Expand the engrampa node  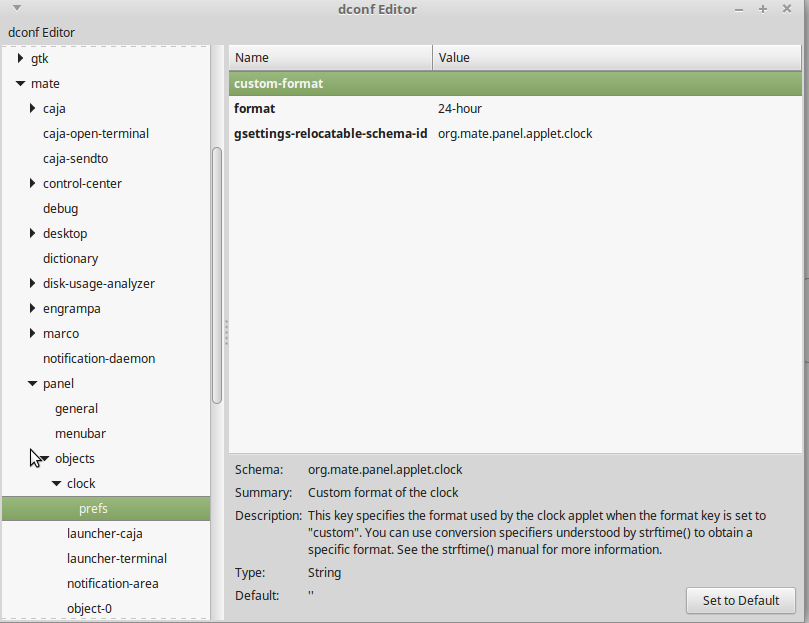point(31,308)
